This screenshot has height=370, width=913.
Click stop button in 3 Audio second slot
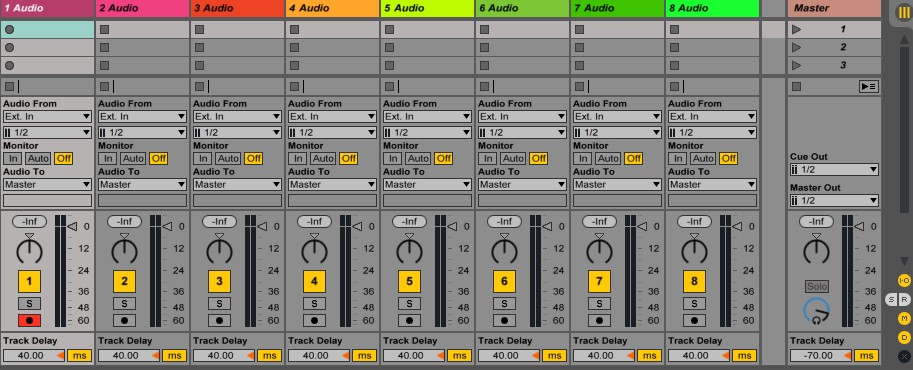(199, 47)
